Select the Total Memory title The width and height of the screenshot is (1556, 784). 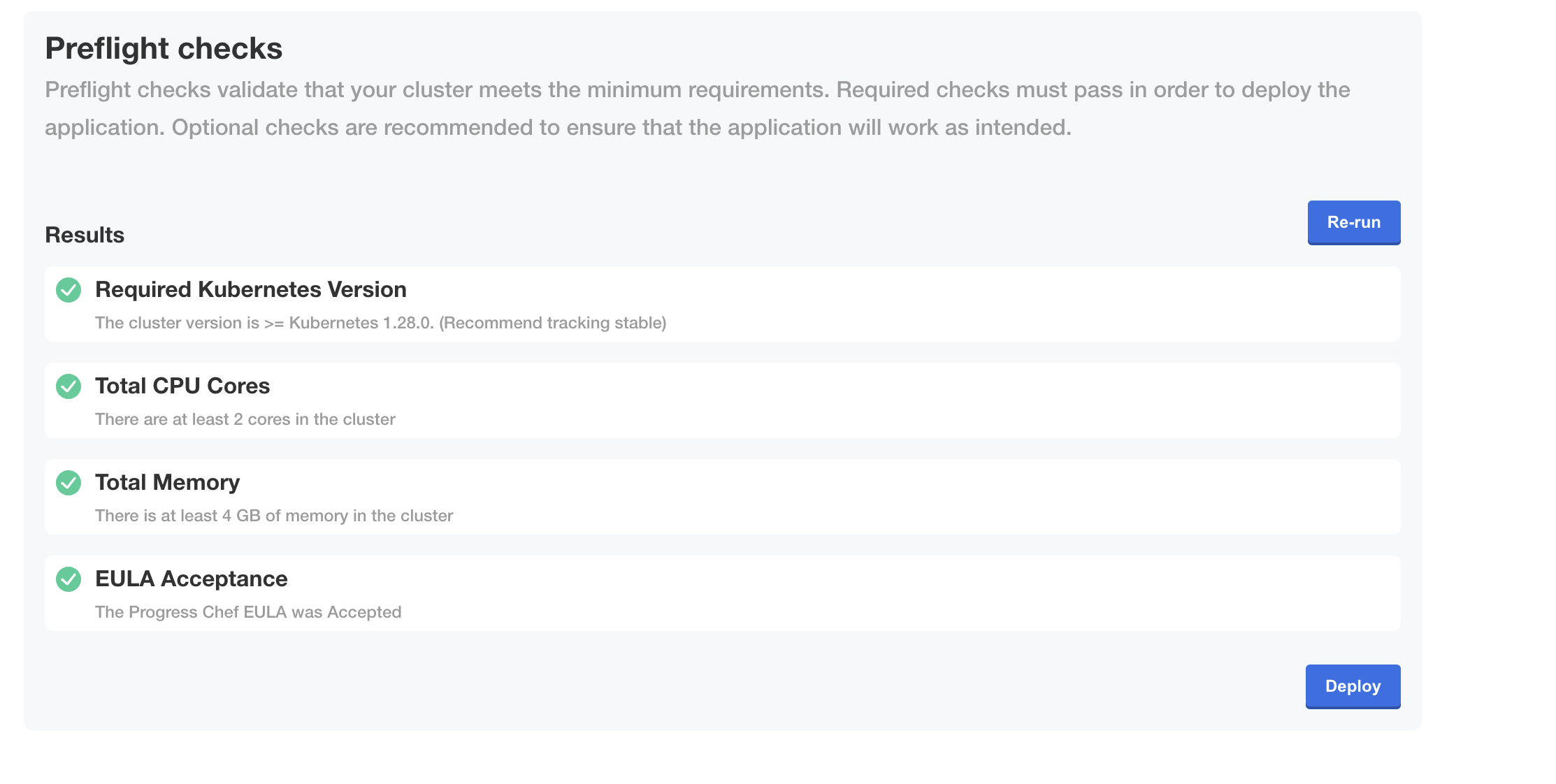pyautogui.click(x=168, y=482)
